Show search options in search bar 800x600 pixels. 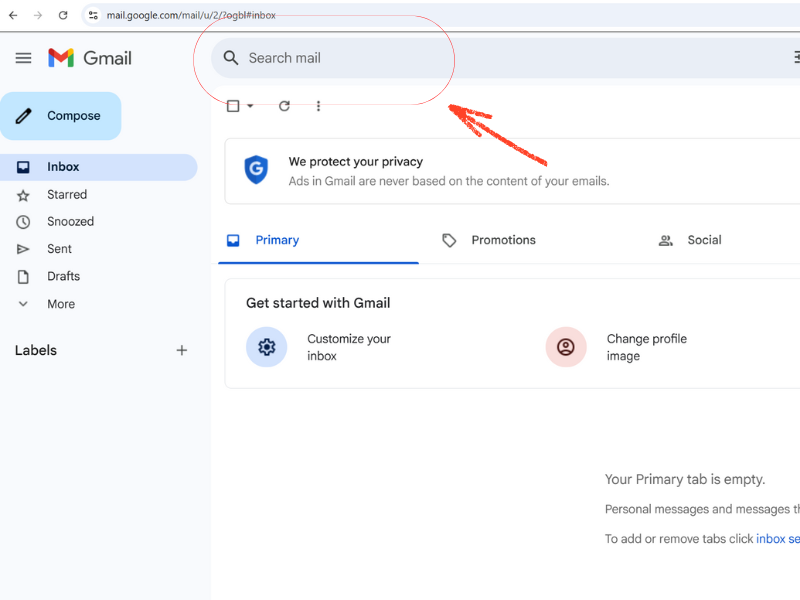(x=795, y=58)
